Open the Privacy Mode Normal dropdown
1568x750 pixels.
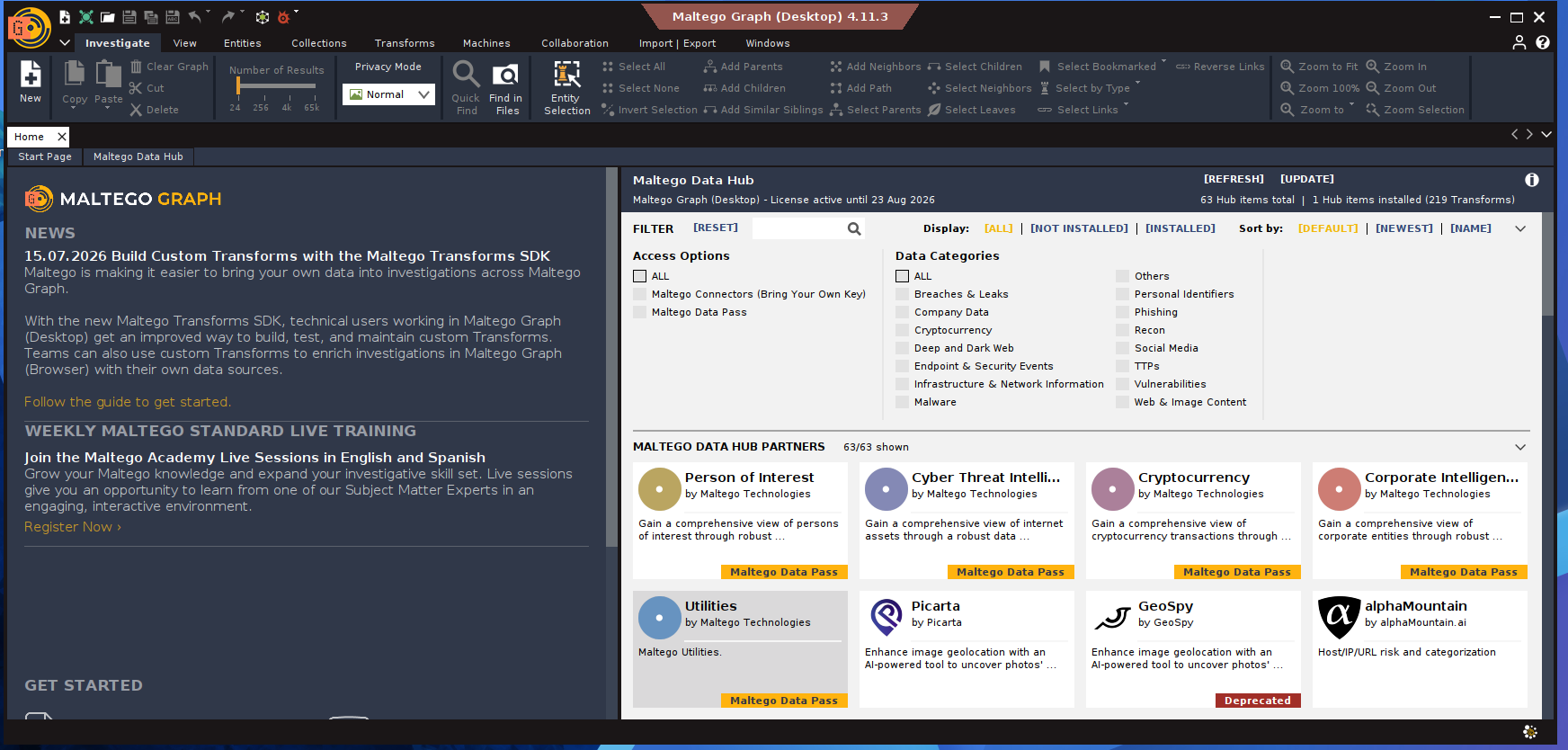pos(388,94)
